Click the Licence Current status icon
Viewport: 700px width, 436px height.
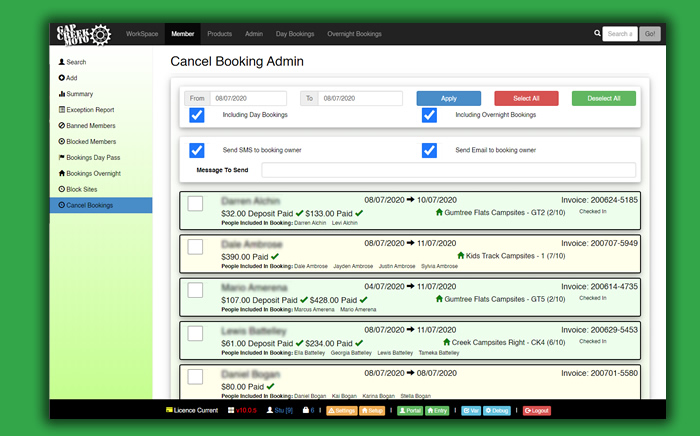(169, 410)
